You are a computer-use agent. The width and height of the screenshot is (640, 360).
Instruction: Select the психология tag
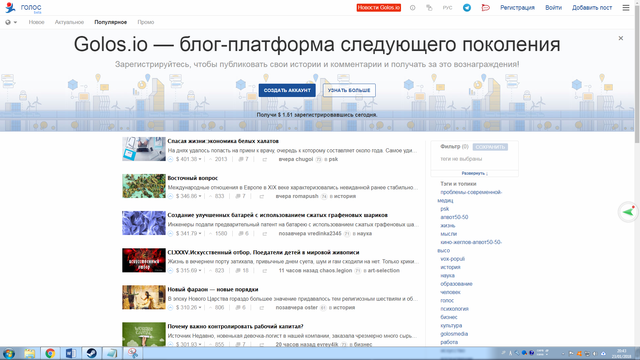[x=454, y=309]
